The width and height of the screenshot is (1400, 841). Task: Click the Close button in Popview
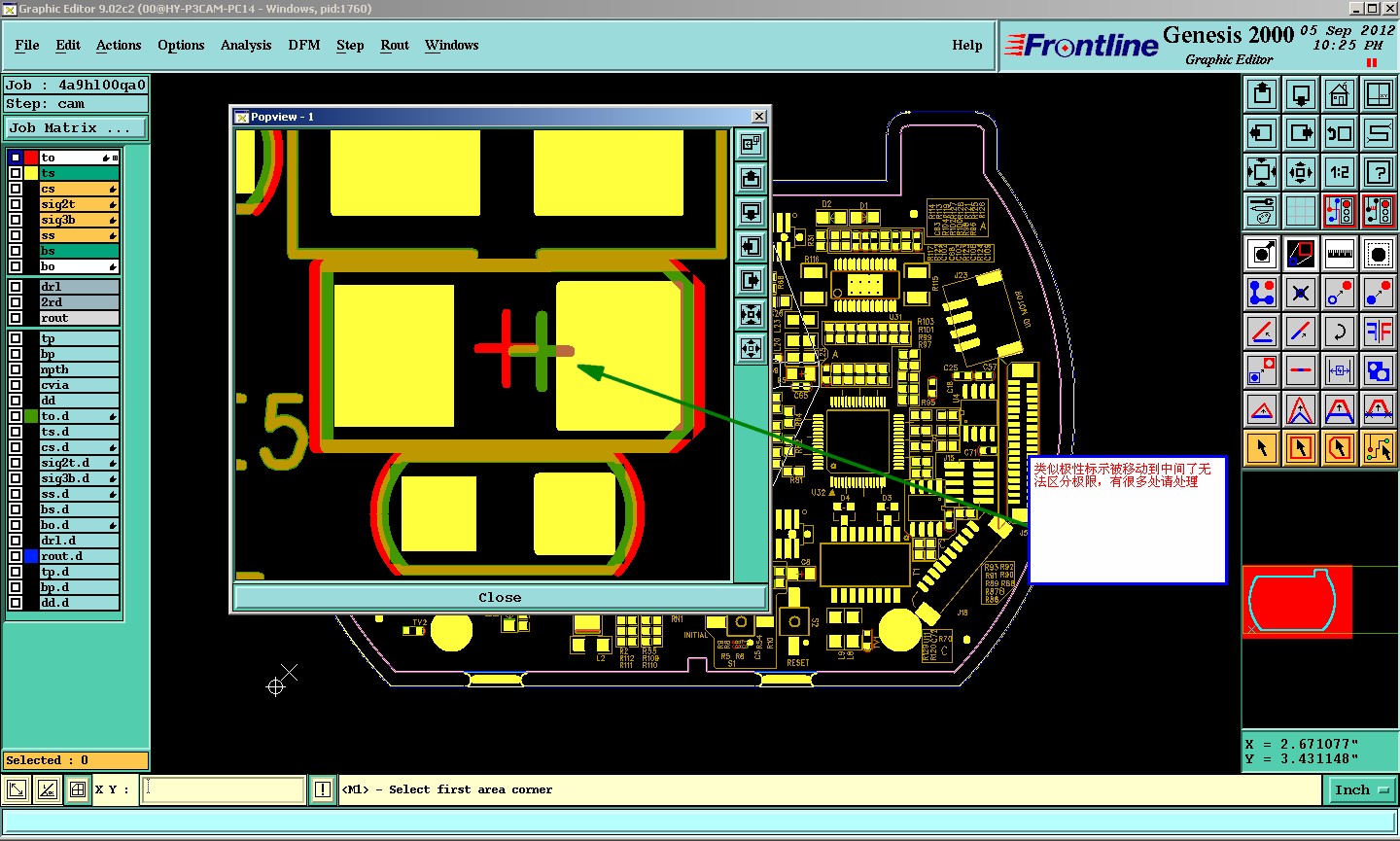coord(500,597)
